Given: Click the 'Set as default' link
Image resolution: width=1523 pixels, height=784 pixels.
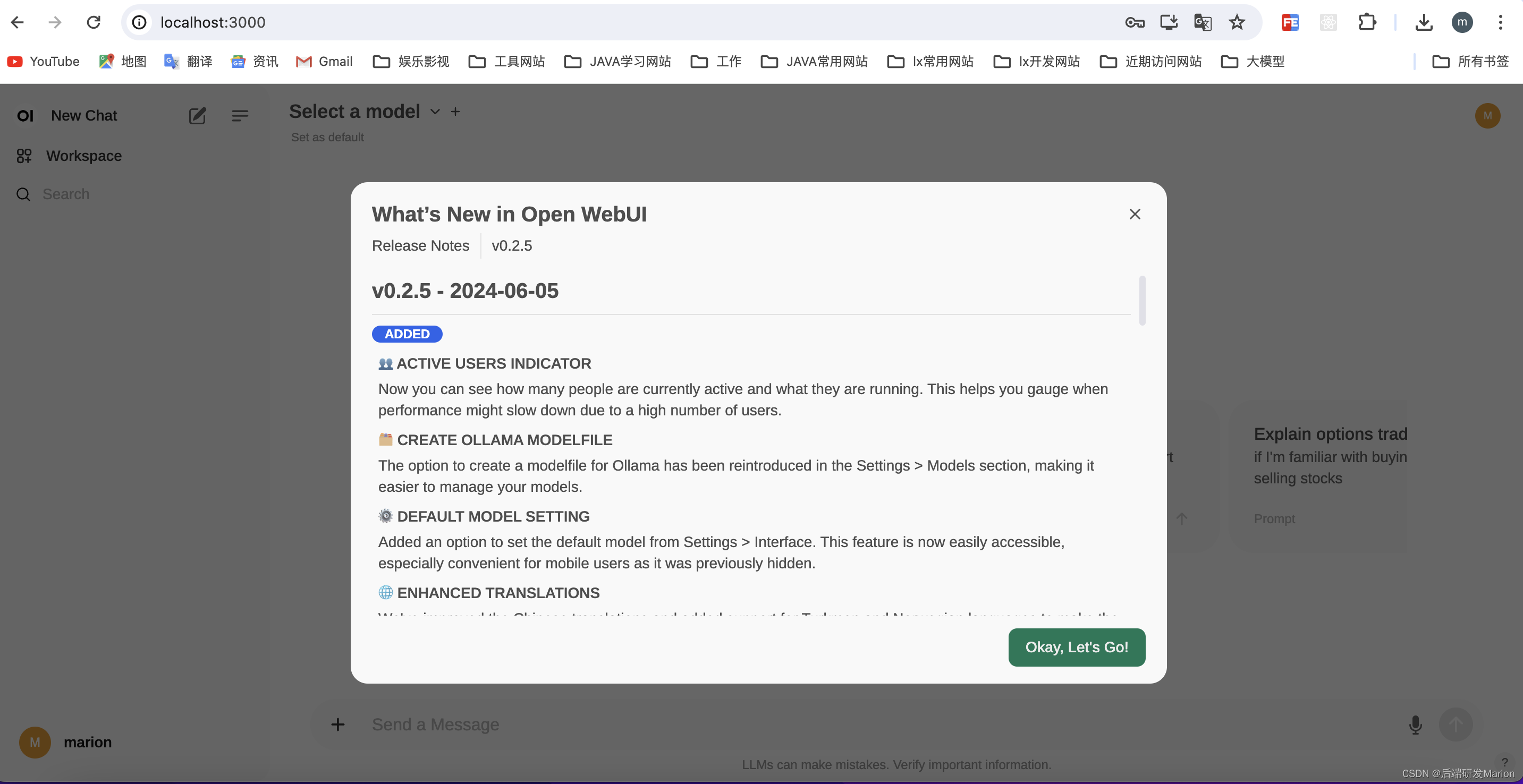Looking at the screenshot, I should (326, 137).
